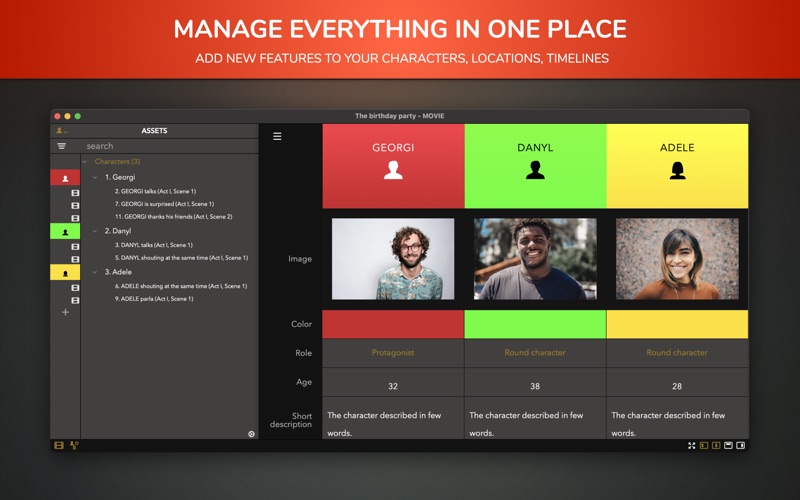Open the asset type dropdown above the filter icon
Screen dimensions: 800x500
coord(62,131)
